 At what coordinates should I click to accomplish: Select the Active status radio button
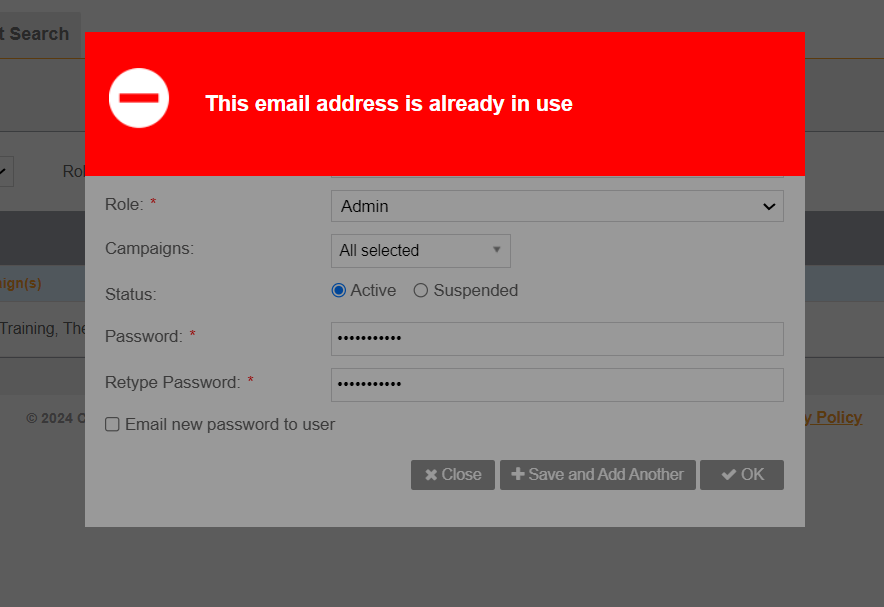338,290
